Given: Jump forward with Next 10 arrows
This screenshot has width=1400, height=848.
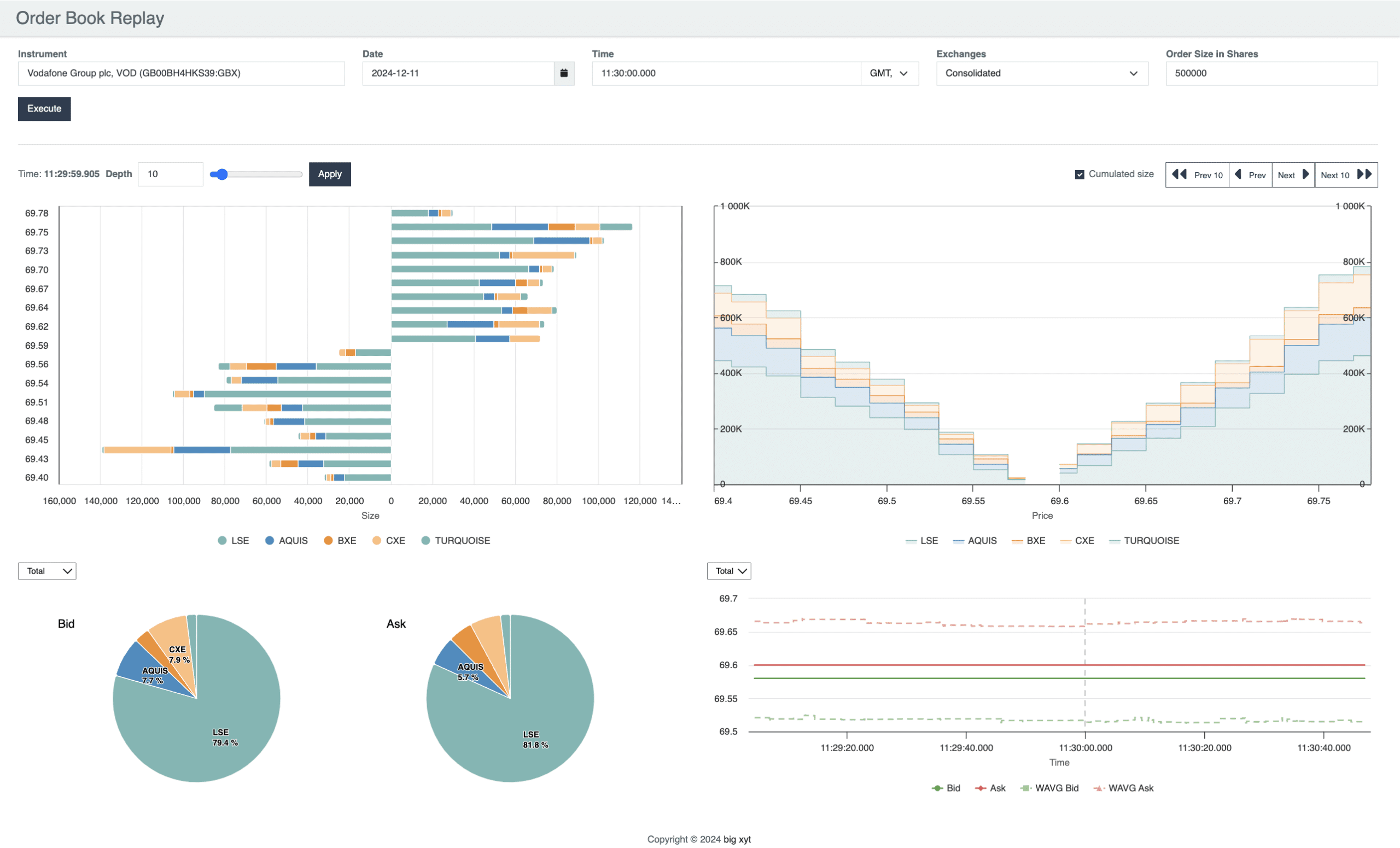Looking at the screenshot, I should [1345, 175].
